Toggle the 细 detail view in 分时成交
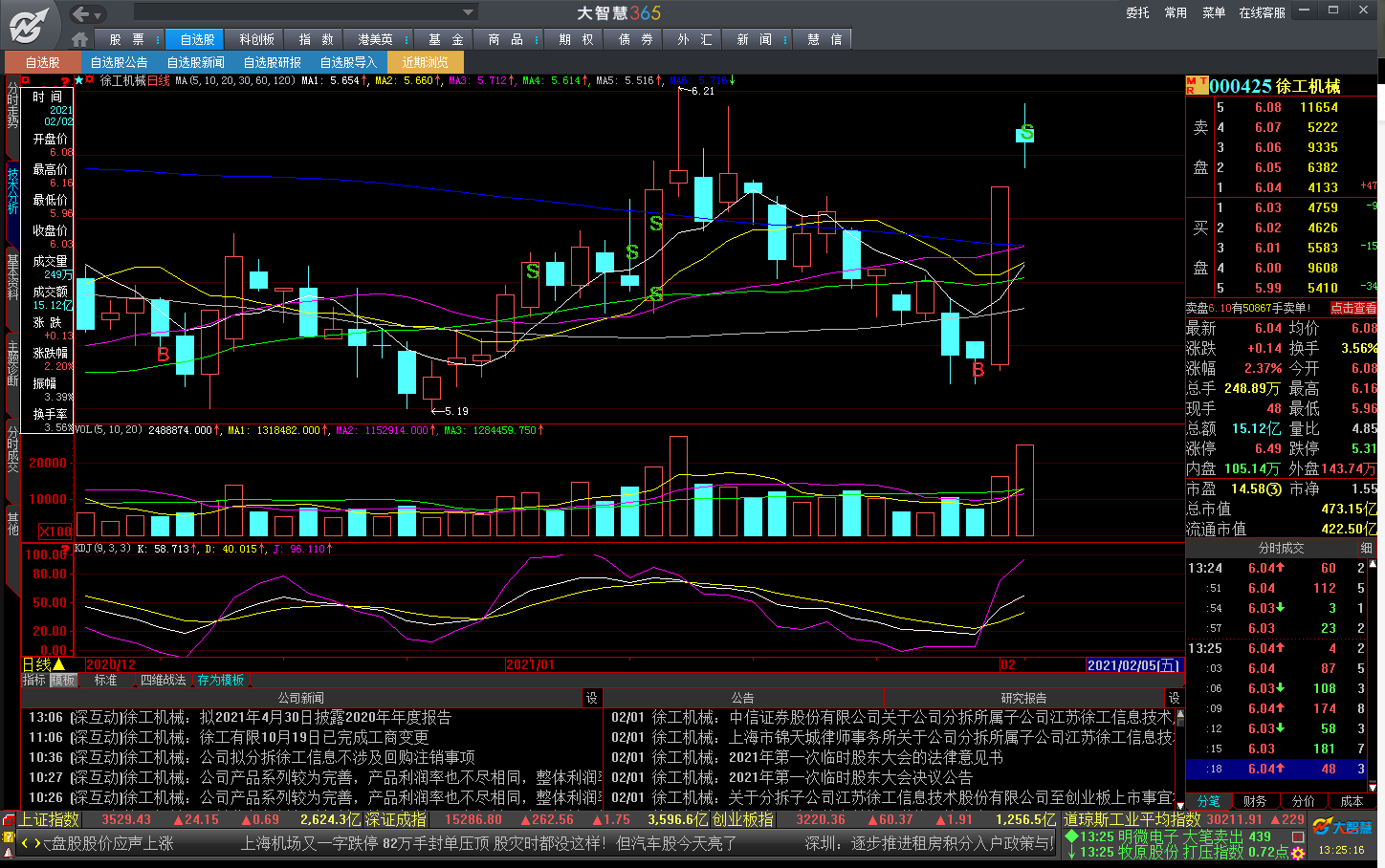 (x=1366, y=548)
